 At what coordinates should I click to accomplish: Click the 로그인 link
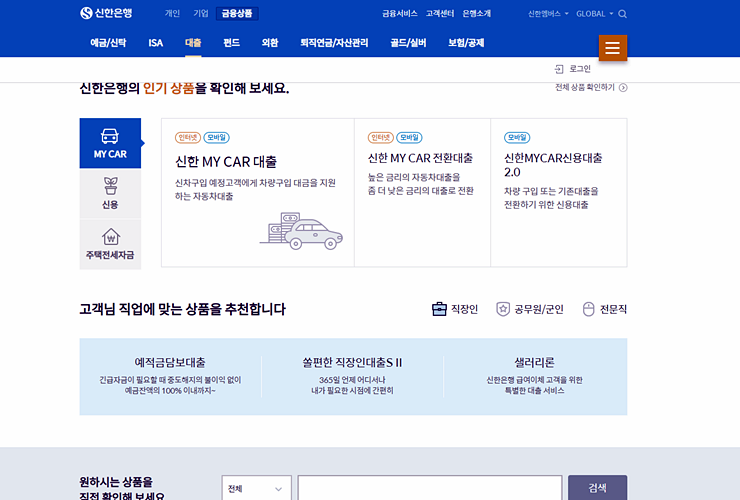(580, 69)
